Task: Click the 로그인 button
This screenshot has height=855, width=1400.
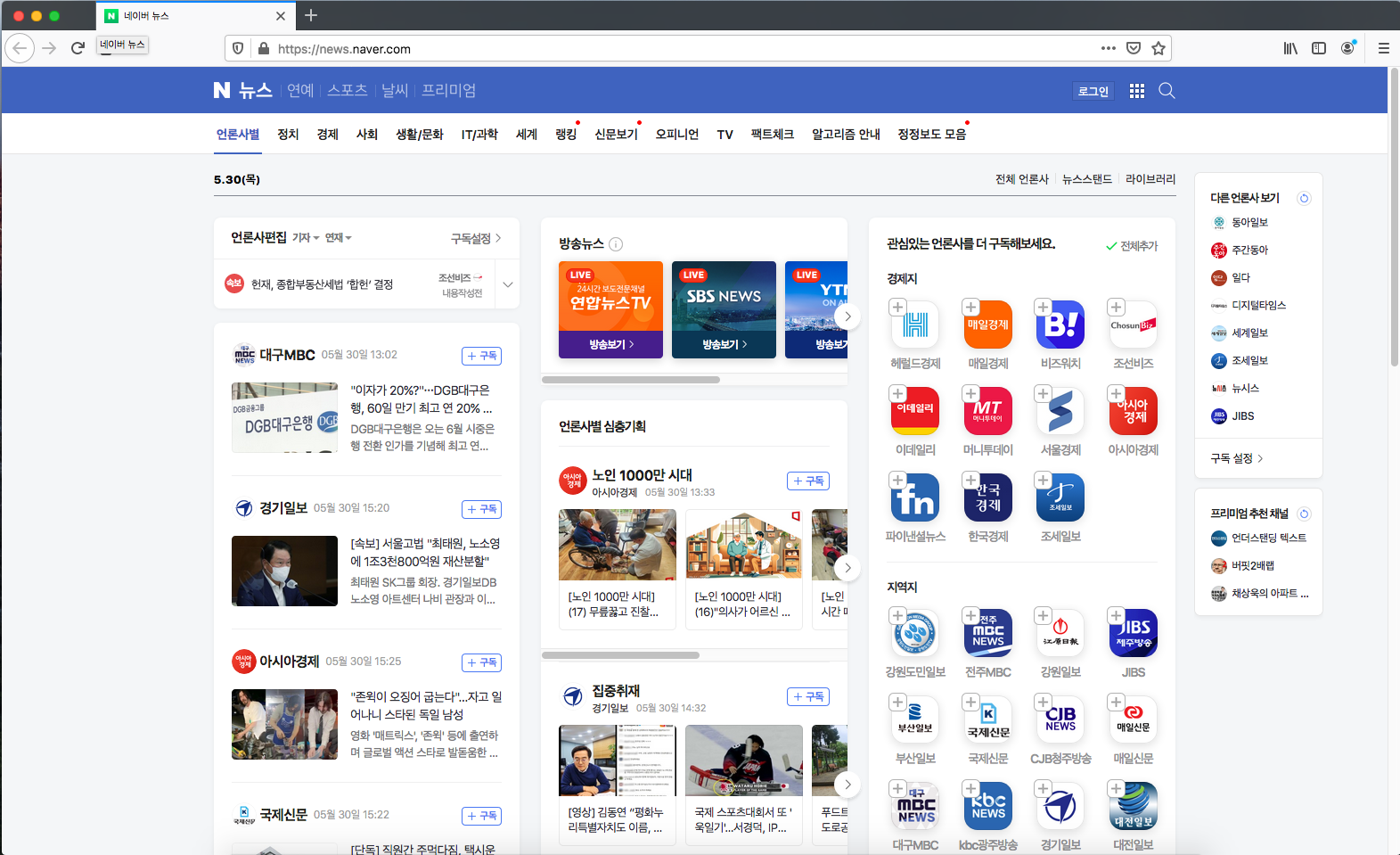Action: 1093,91
